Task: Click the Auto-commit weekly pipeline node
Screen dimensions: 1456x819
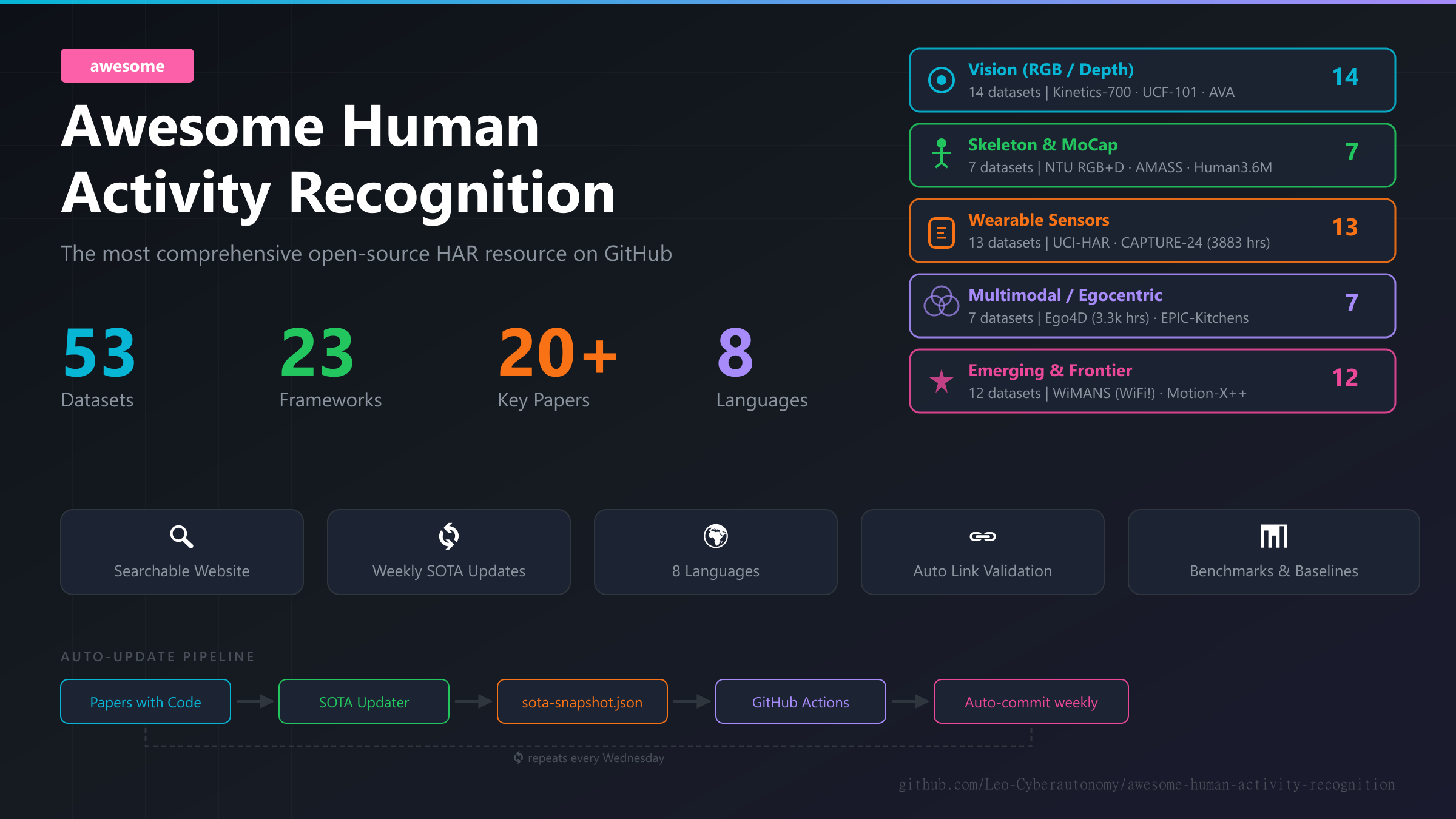Action: click(x=1031, y=702)
